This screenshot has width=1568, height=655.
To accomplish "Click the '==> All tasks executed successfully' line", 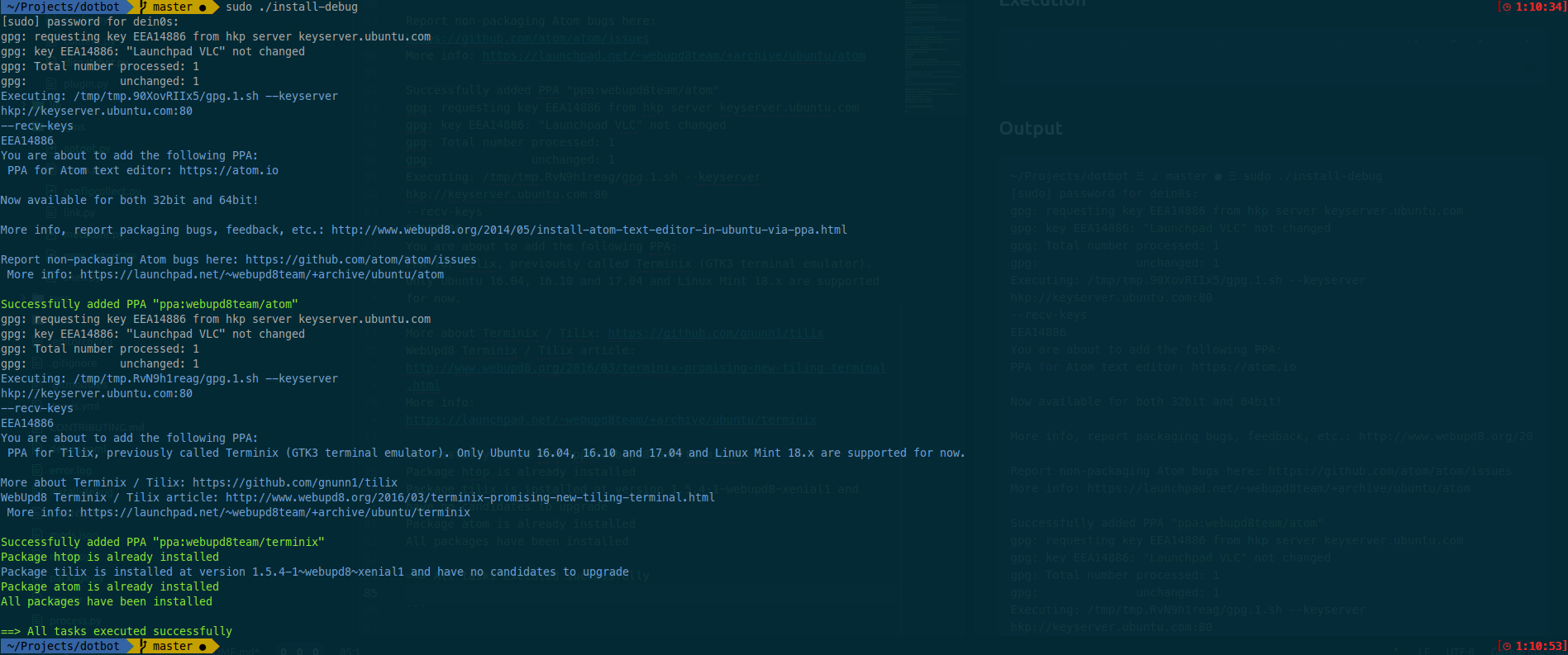I will click(x=117, y=631).
